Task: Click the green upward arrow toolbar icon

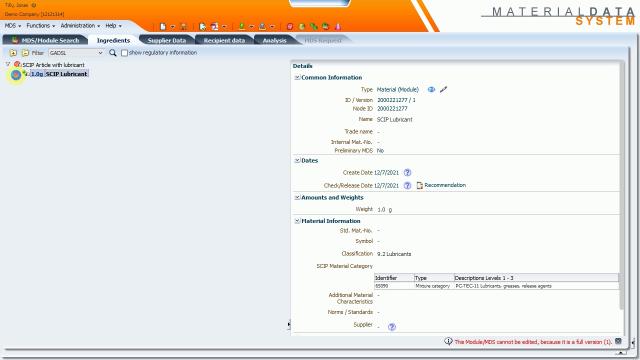Action: click(x=242, y=27)
